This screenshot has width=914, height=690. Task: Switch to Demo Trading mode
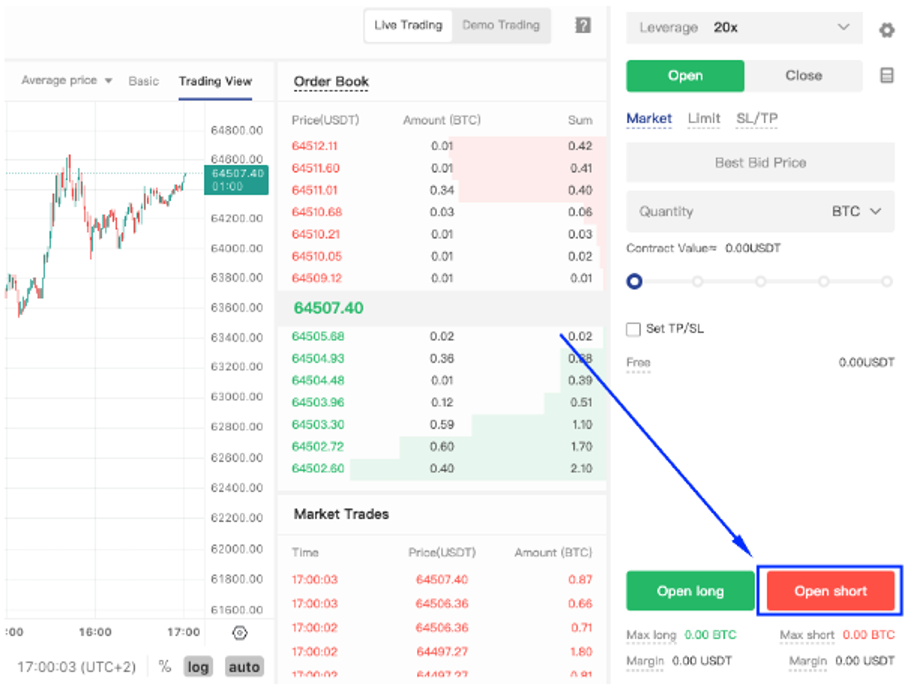point(500,26)
